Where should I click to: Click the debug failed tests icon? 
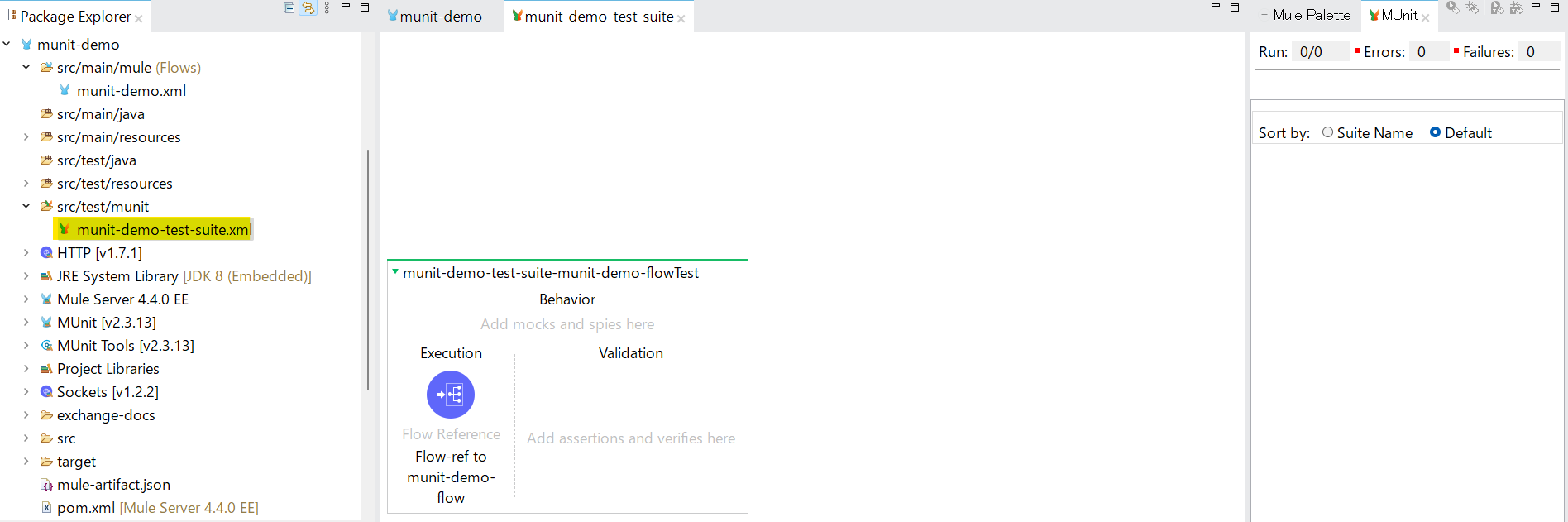point(1517,7)
